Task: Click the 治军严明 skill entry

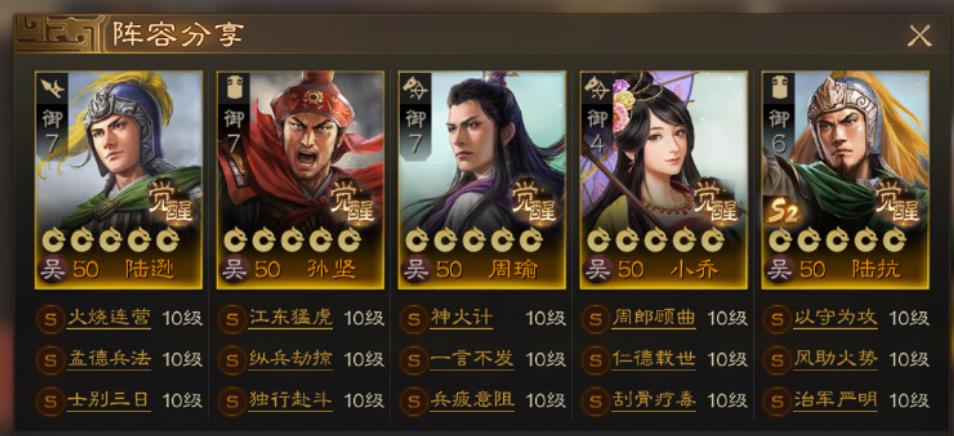Action: tap(835, 401)
